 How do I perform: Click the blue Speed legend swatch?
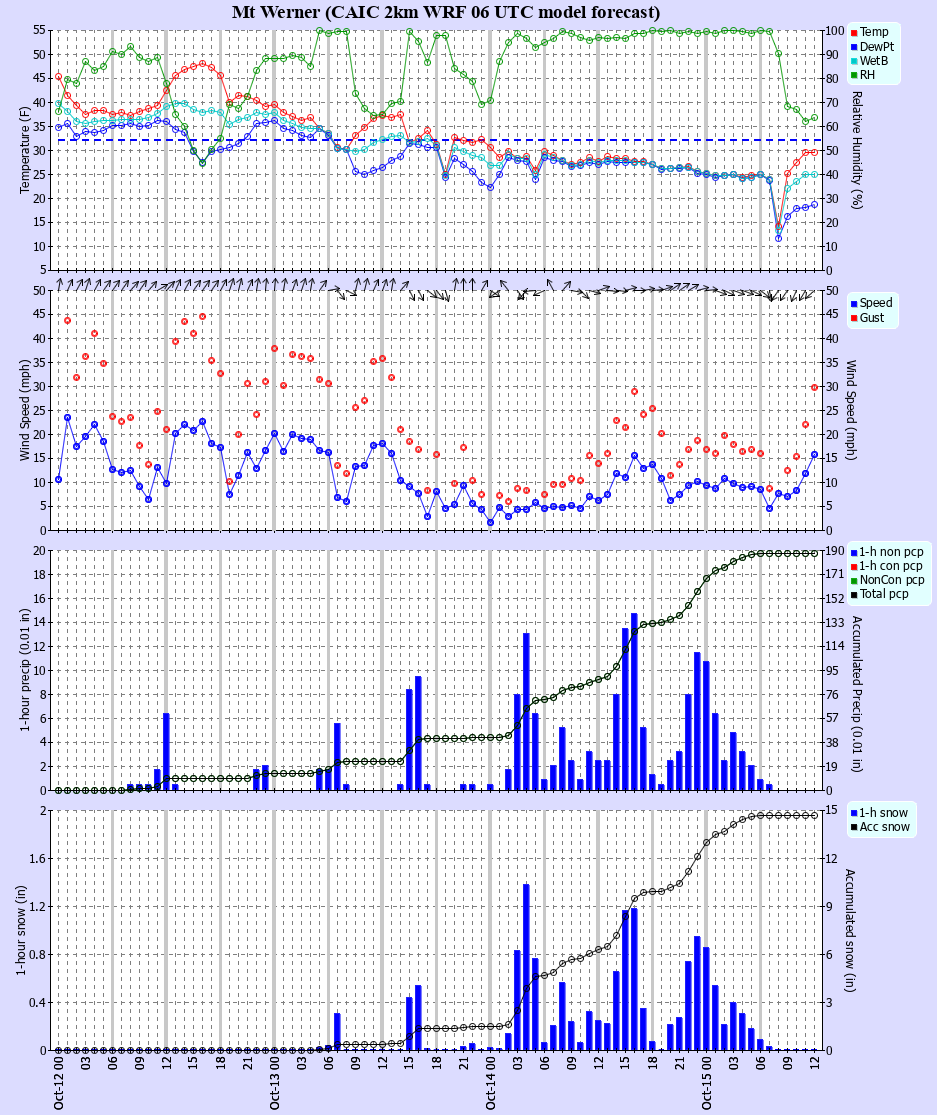point(853,304)
